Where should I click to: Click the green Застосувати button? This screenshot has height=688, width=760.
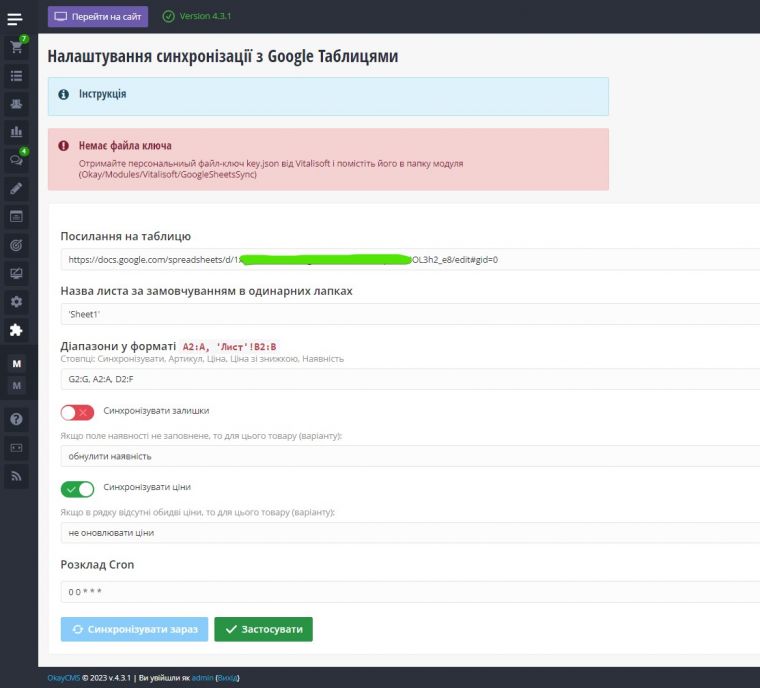coord(263,629)
